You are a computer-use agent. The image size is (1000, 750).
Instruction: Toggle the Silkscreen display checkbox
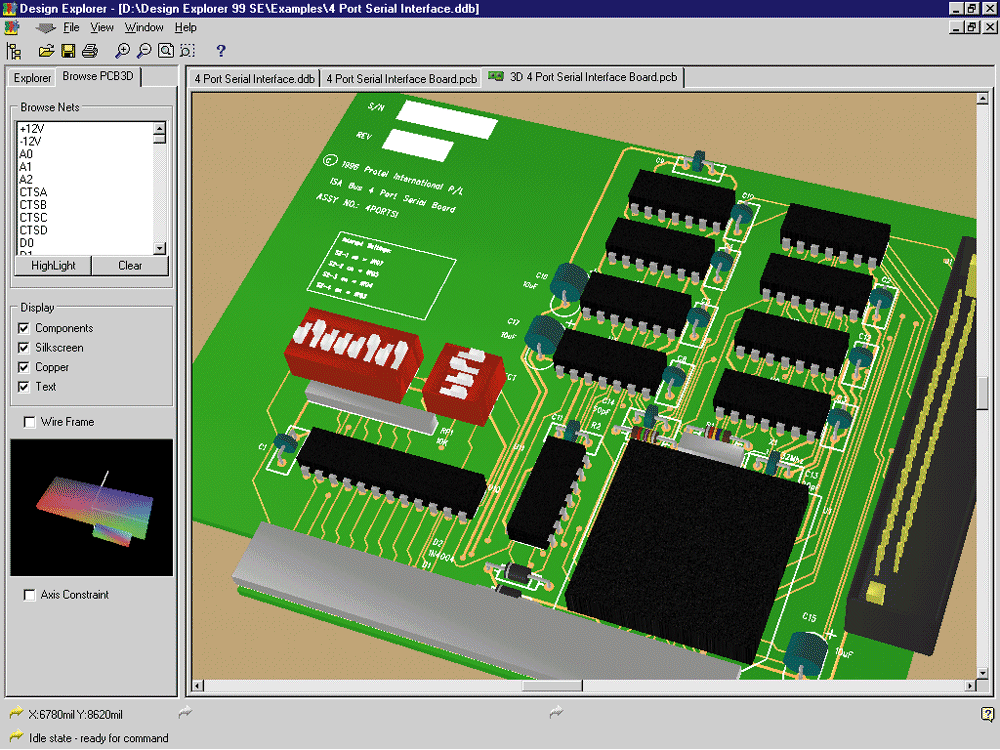[24, 348]
